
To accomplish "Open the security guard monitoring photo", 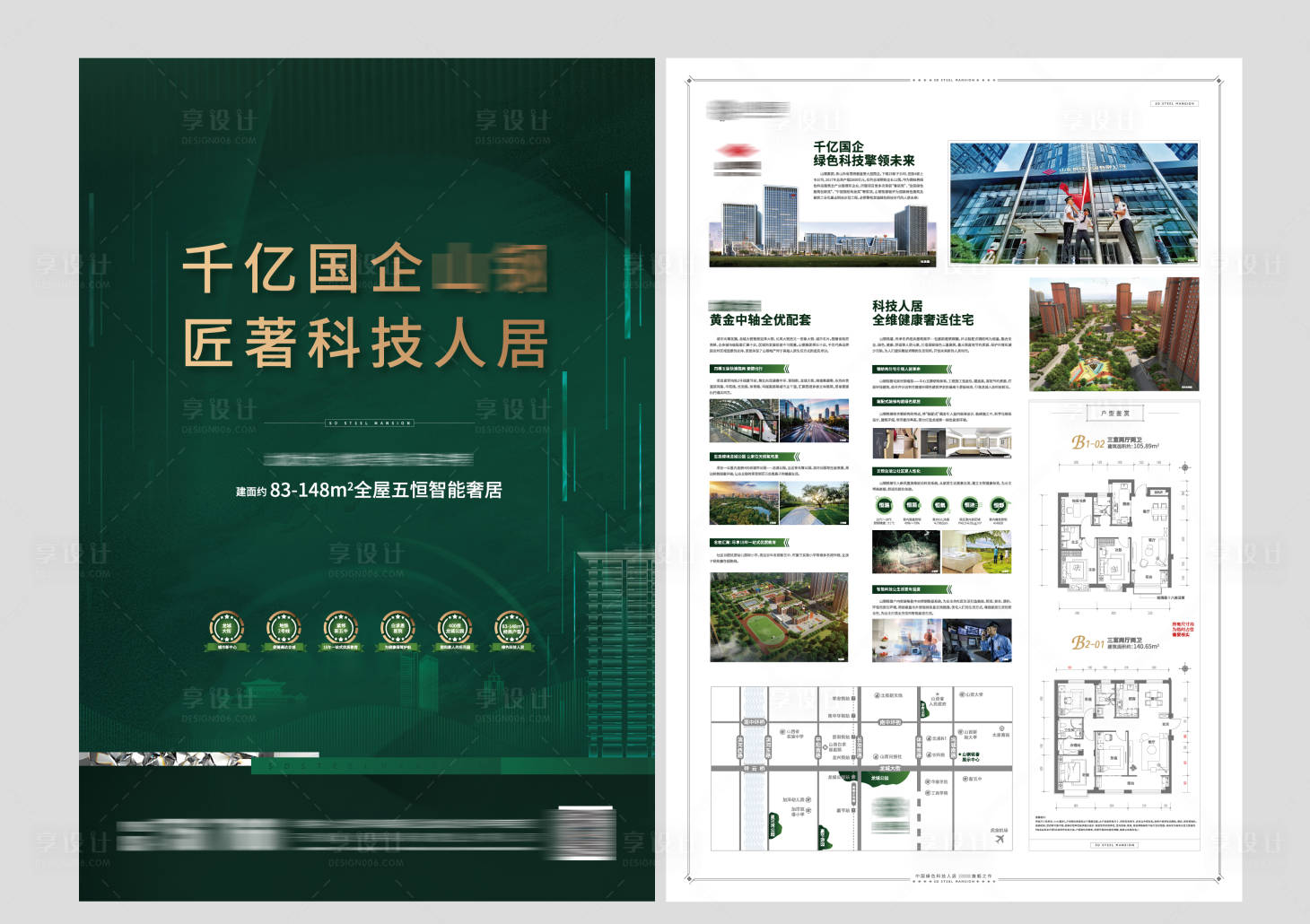I will point(977,641).
